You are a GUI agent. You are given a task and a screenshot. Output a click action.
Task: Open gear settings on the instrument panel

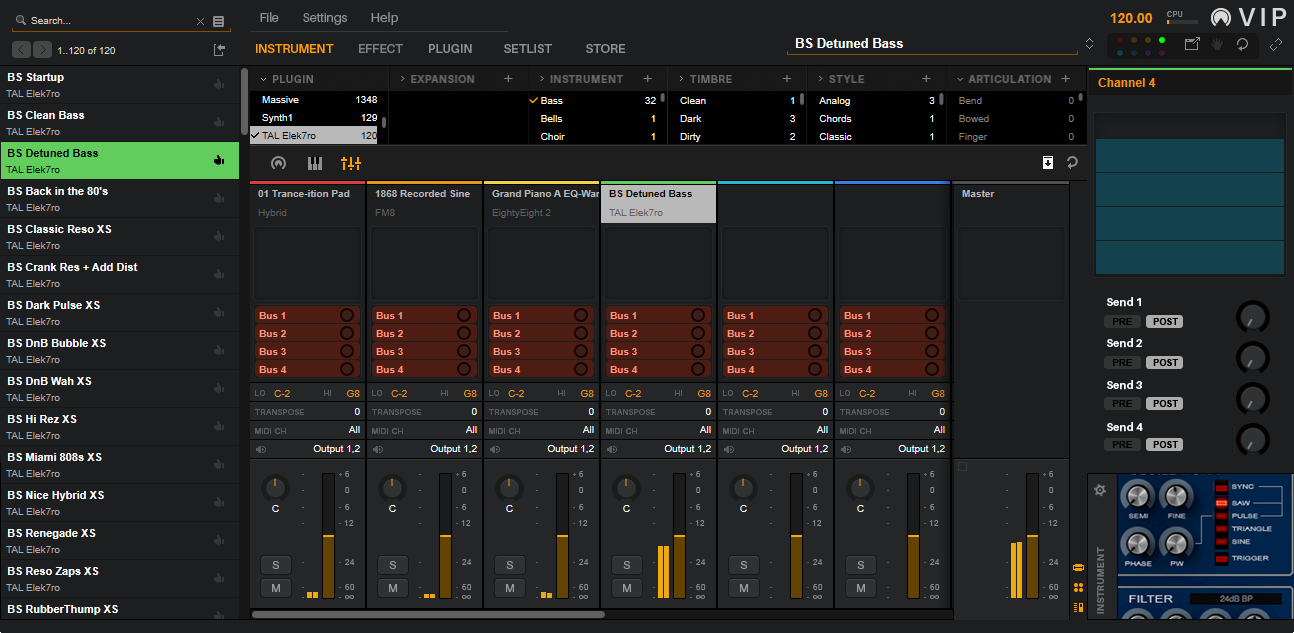1100,490
